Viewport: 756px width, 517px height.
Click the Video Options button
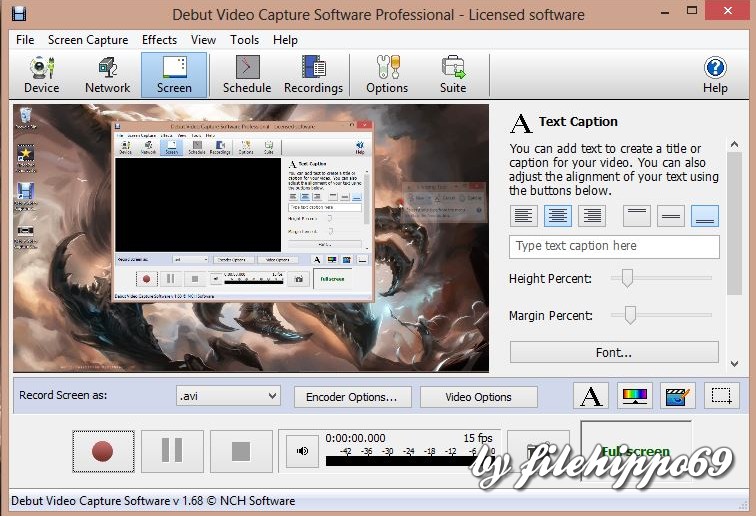click(x=478, y=397)
